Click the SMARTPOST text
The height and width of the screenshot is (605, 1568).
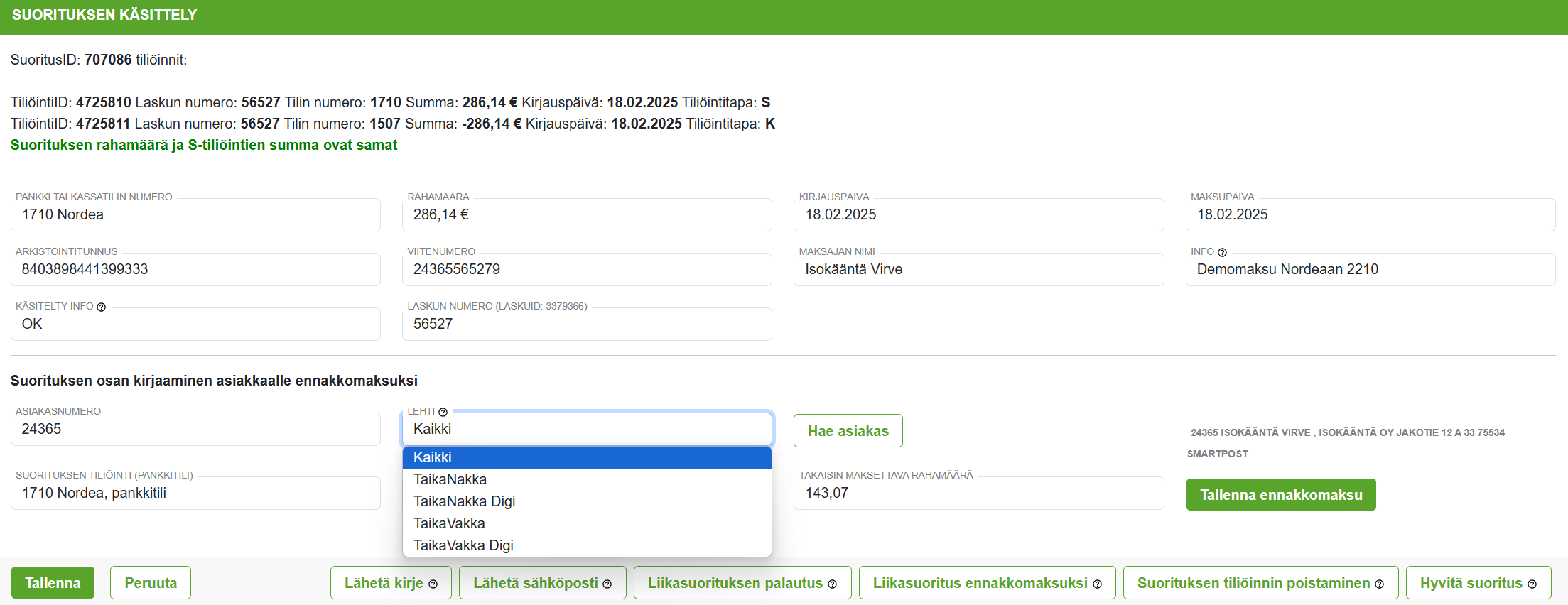(x=1217, y=454)
